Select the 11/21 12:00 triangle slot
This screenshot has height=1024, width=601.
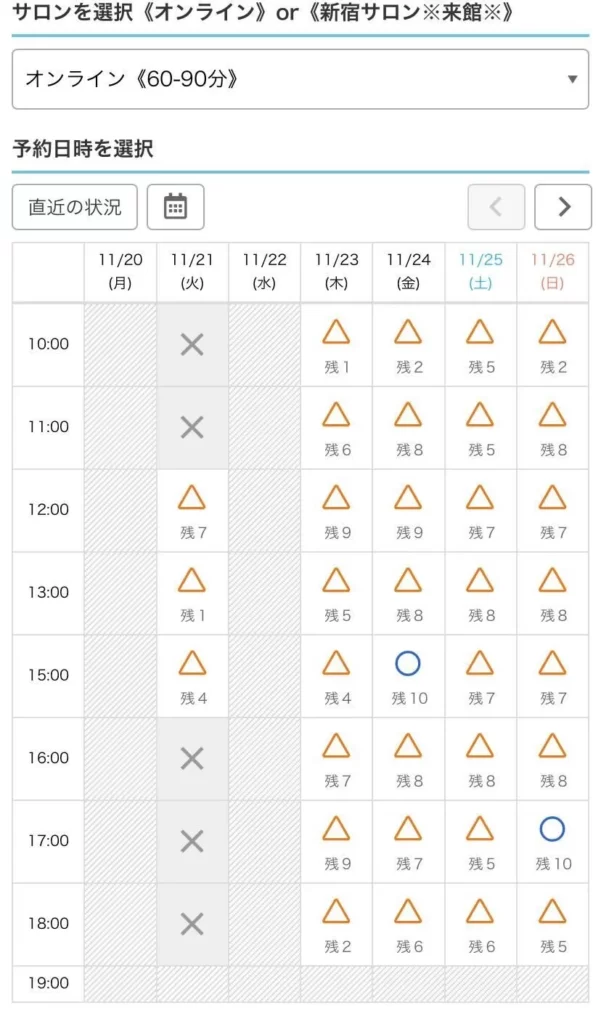click(192, 509)
